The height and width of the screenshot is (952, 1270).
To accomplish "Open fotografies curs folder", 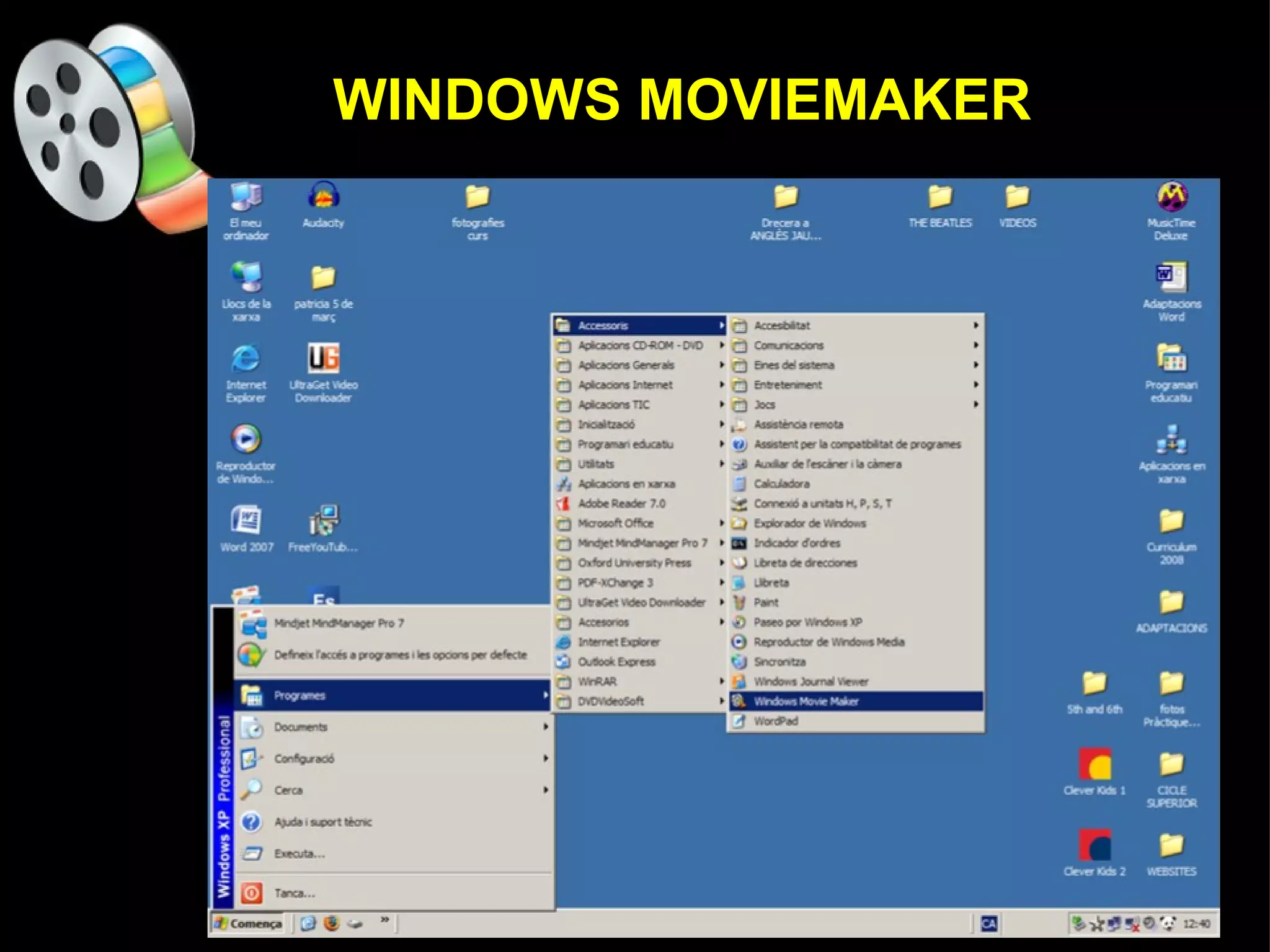I will tap(477, 211).
